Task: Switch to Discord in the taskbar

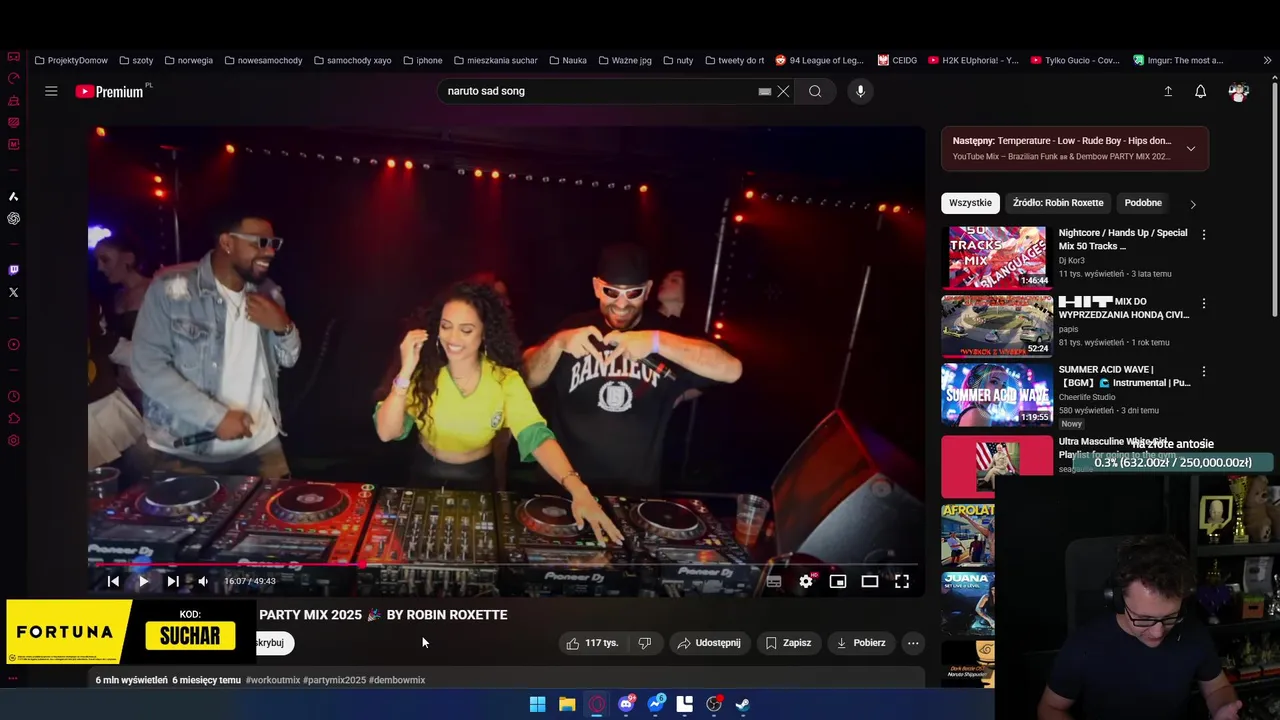Action: (x=626, y=704)
